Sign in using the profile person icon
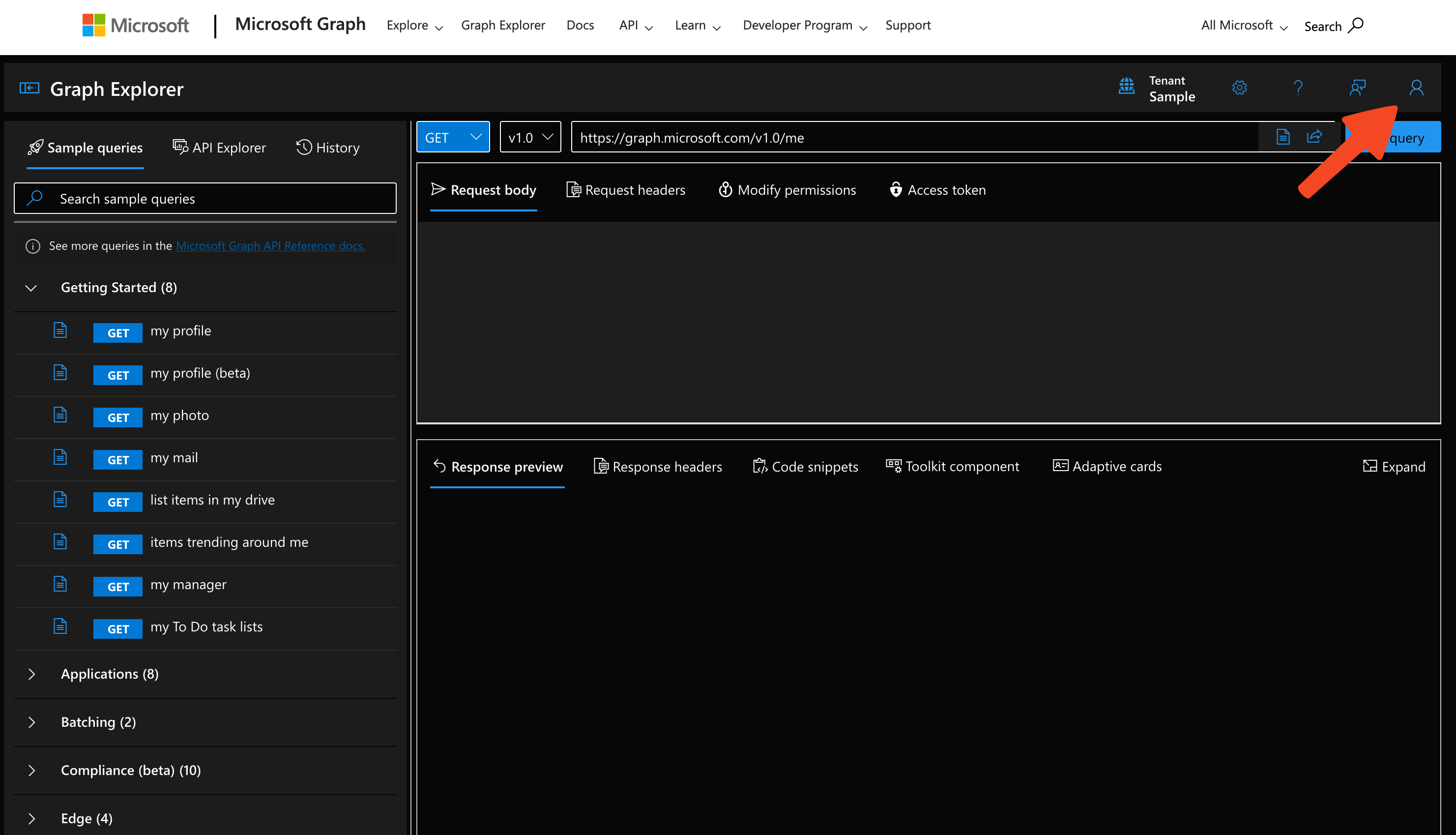 click(1417, 88)
